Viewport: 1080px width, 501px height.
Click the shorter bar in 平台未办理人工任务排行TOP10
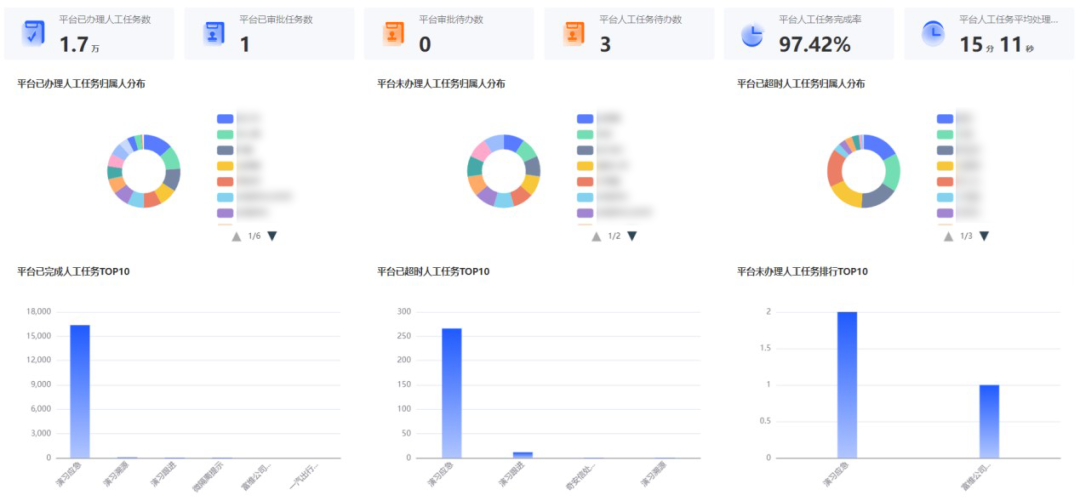point(989,421)
